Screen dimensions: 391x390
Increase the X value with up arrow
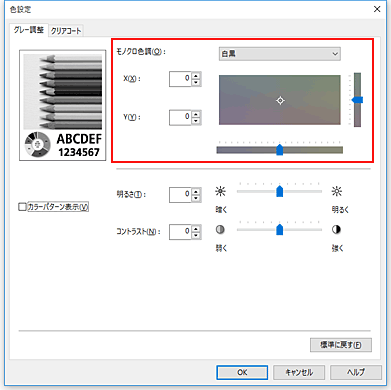196,76
